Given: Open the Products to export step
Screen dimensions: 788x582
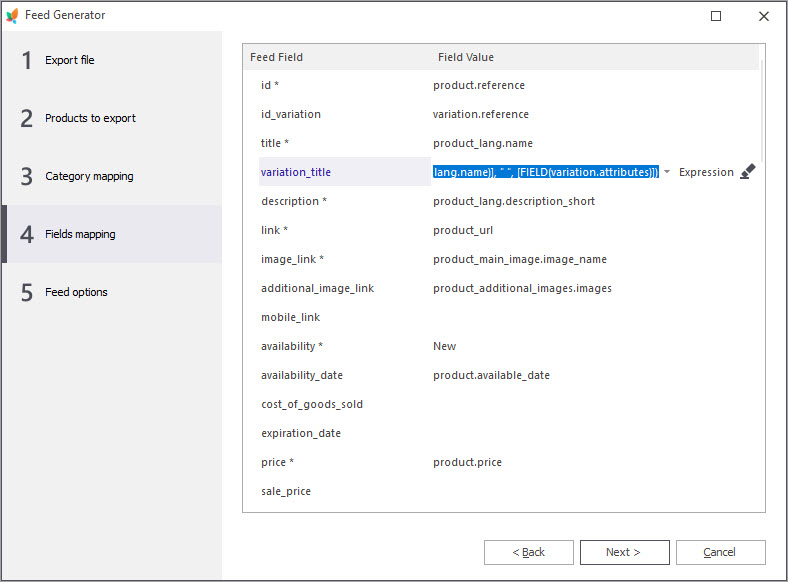Looking at the screenshot, I should pos(90,118).
